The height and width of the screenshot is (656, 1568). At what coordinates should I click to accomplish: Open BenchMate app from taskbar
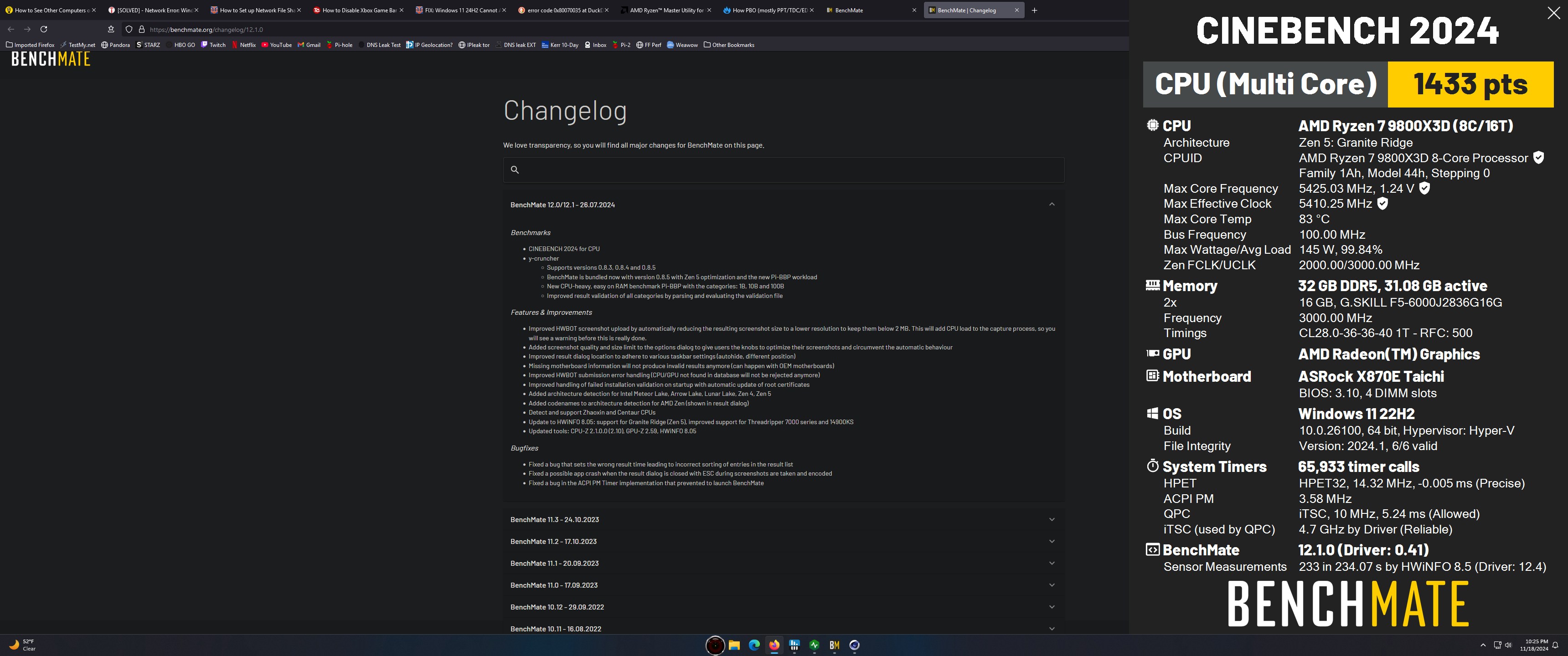click(835, 645)
